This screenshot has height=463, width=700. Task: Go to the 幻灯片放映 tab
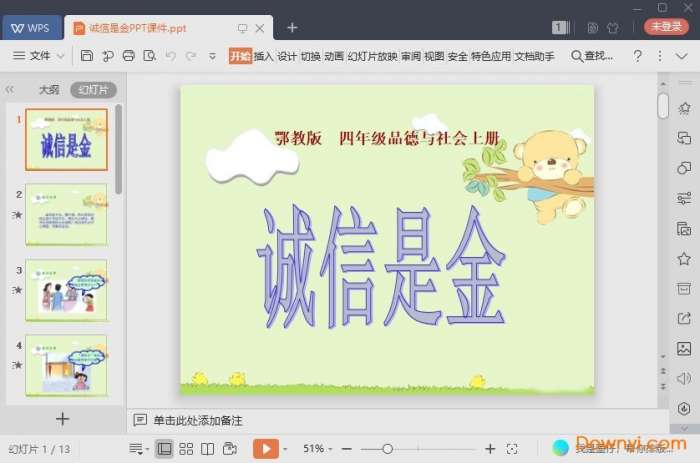tap(372, 56)
